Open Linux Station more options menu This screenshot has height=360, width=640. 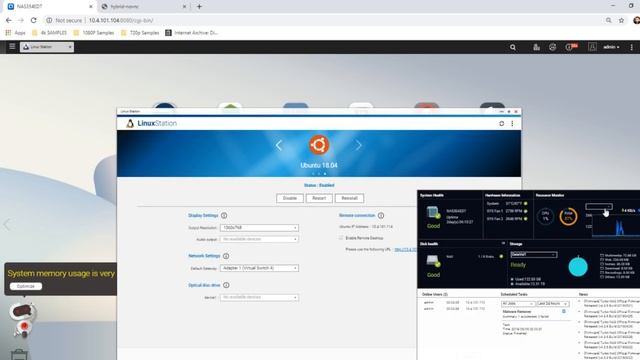512,123
